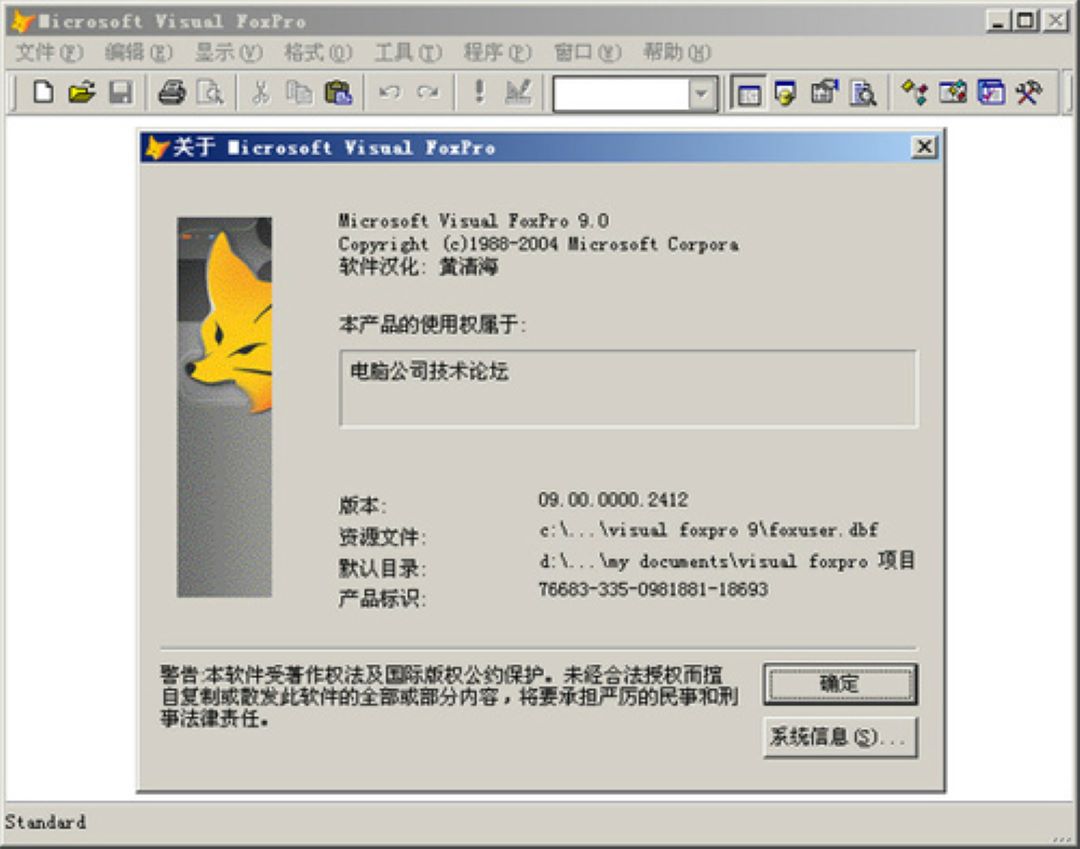Run the program with the exclamation mark icon
Viewport: 1080px width, 849px height.
[x=480, y=93]
